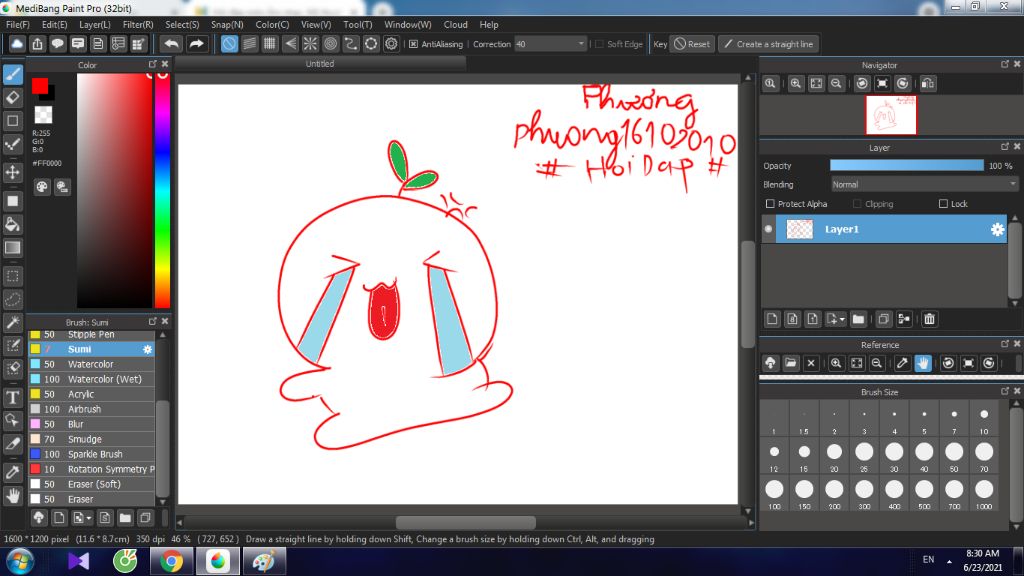Duplicate the current layer icon
The width and height of the screenshot is (1024, 576).
(884, 319)
